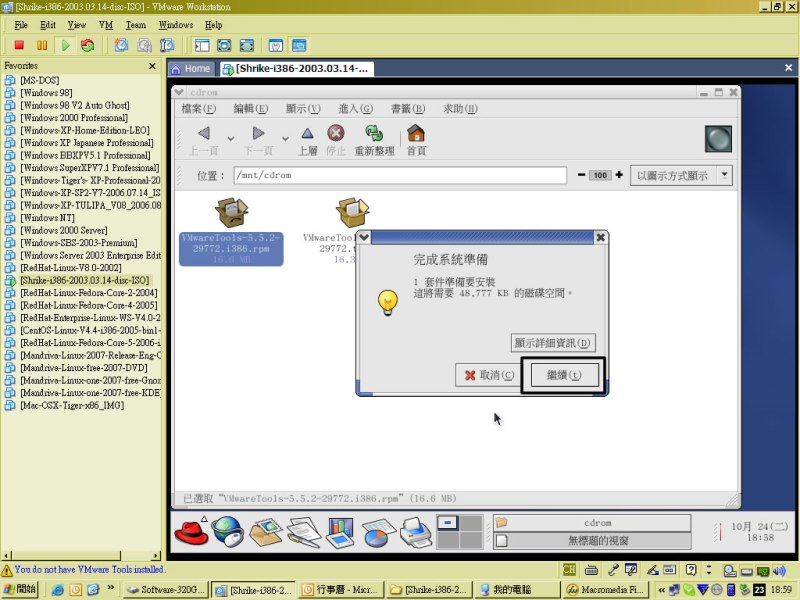The height and width of the screenshot is (600, 800).
Task: Click the VMware reset button
Action: click(88, 45)
